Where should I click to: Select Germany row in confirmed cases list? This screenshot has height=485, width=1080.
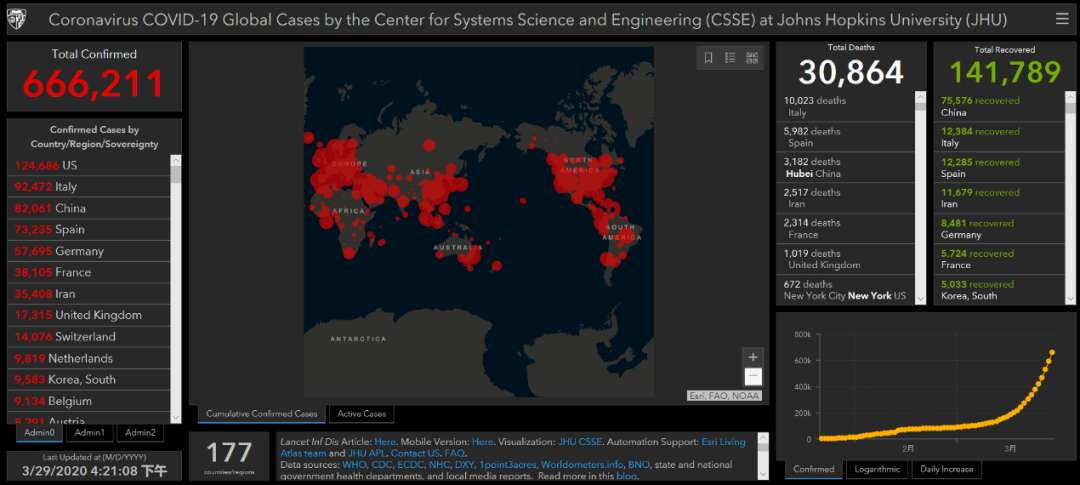[x=88, y=251]
